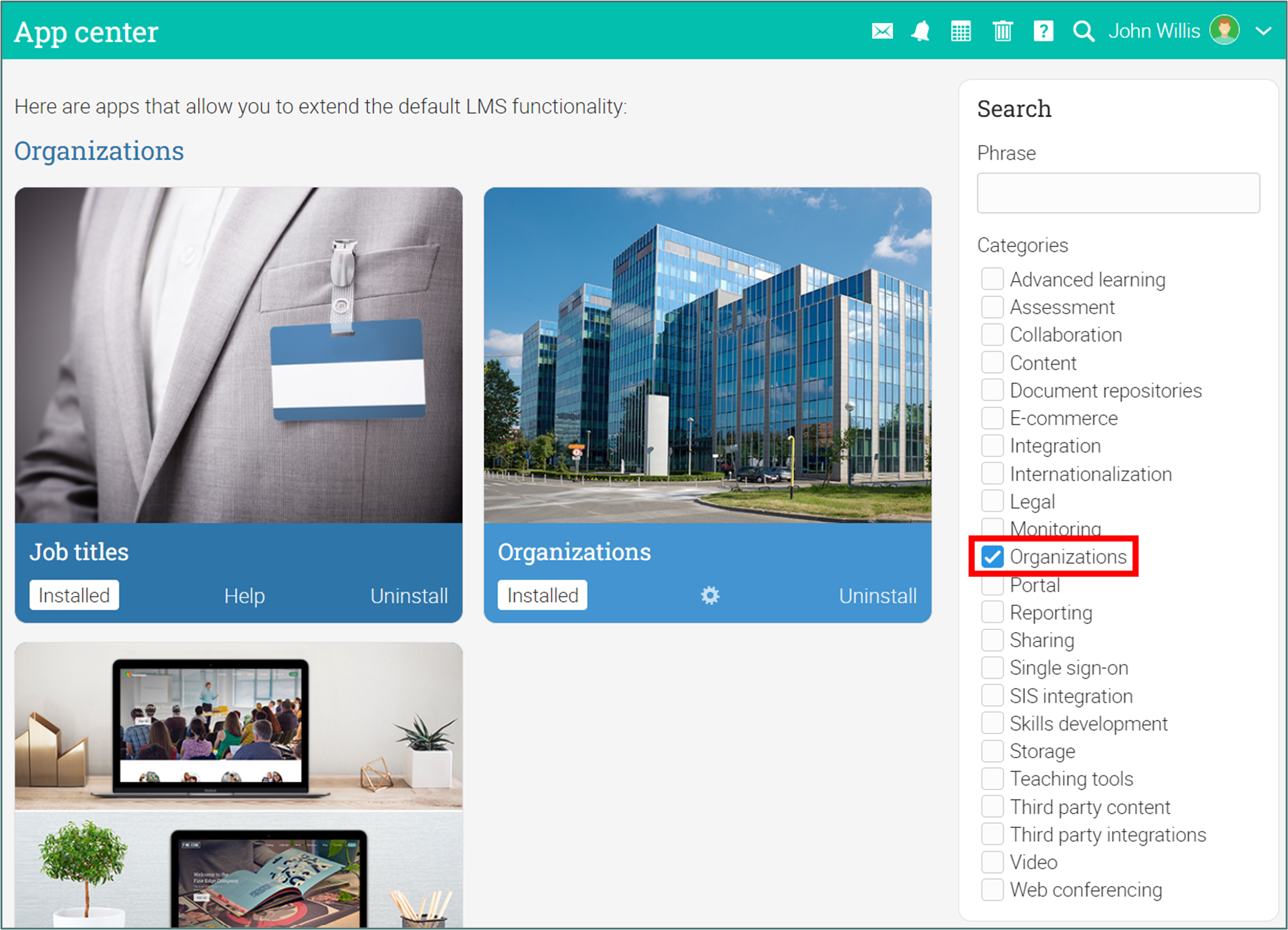
Task: Enable the Assessment category checkbox
Action: [993, 307]
